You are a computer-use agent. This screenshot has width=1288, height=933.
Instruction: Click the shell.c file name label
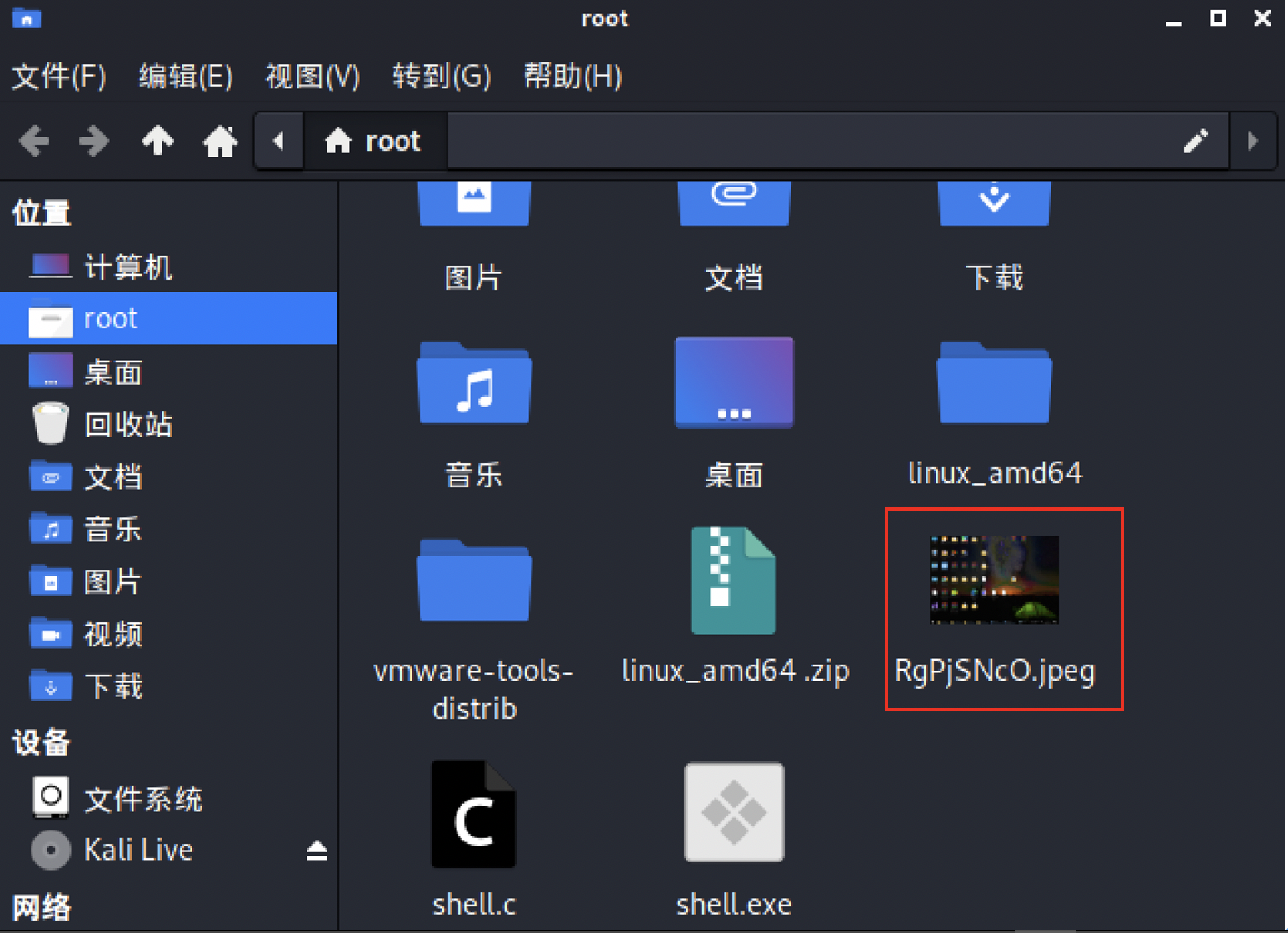474,904
